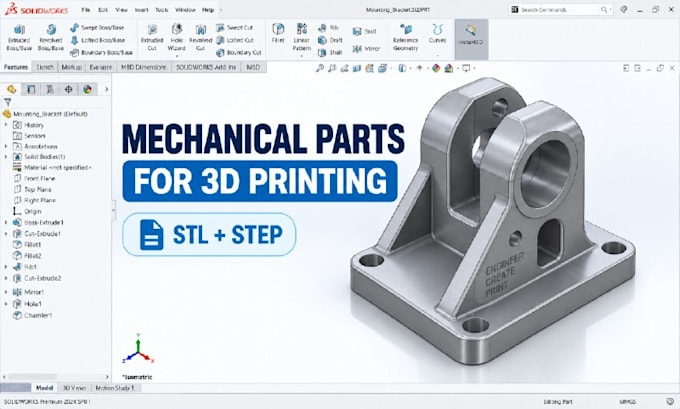Open the 3D Views tab
The height and width of the screenshot is (409, 680).
75,388
